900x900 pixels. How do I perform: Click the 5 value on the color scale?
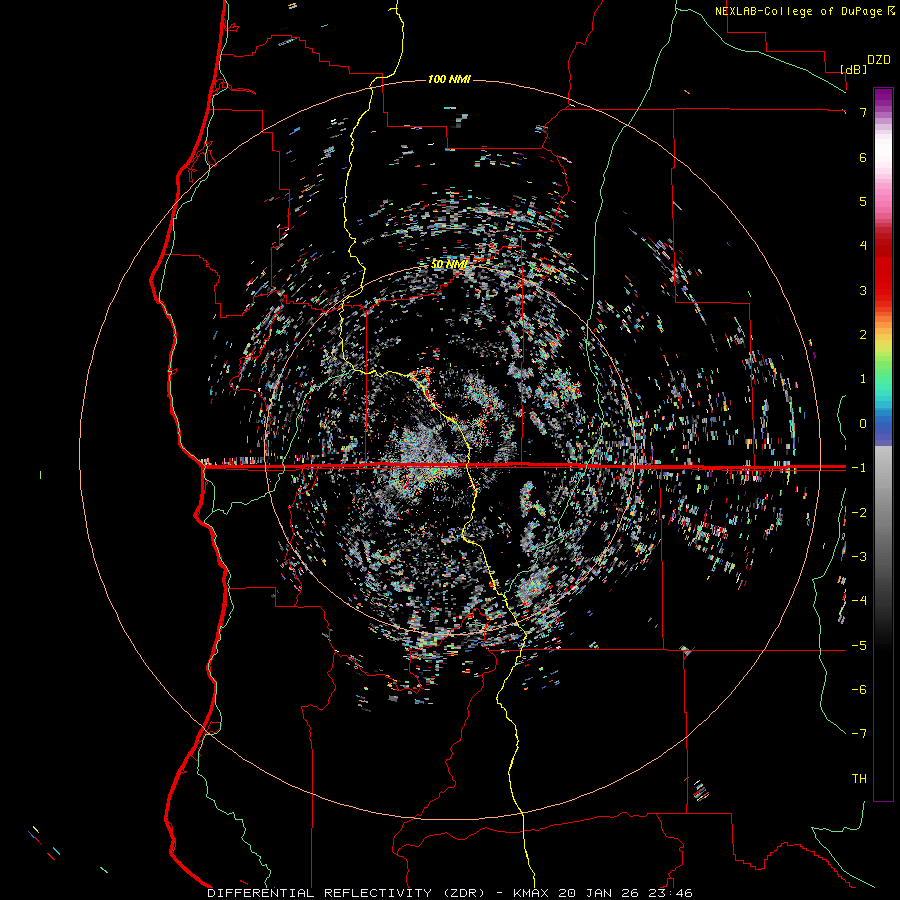[863, 201]
